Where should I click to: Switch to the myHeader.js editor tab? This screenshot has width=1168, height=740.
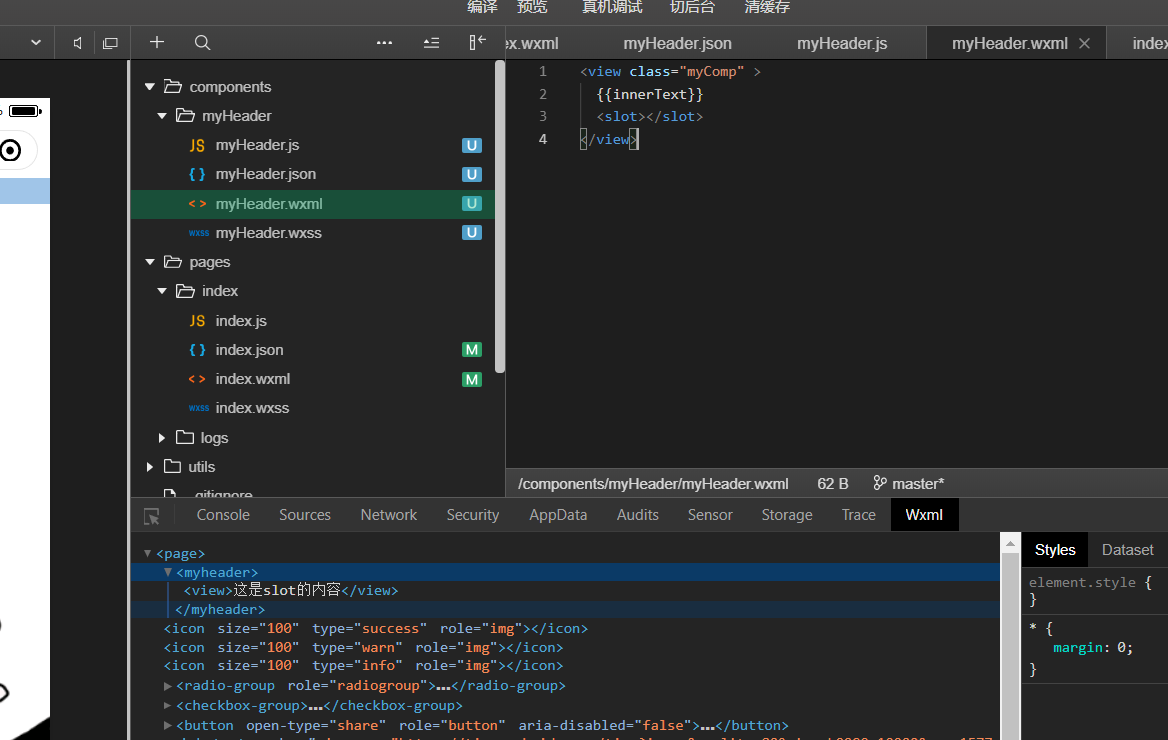[842, 44]
